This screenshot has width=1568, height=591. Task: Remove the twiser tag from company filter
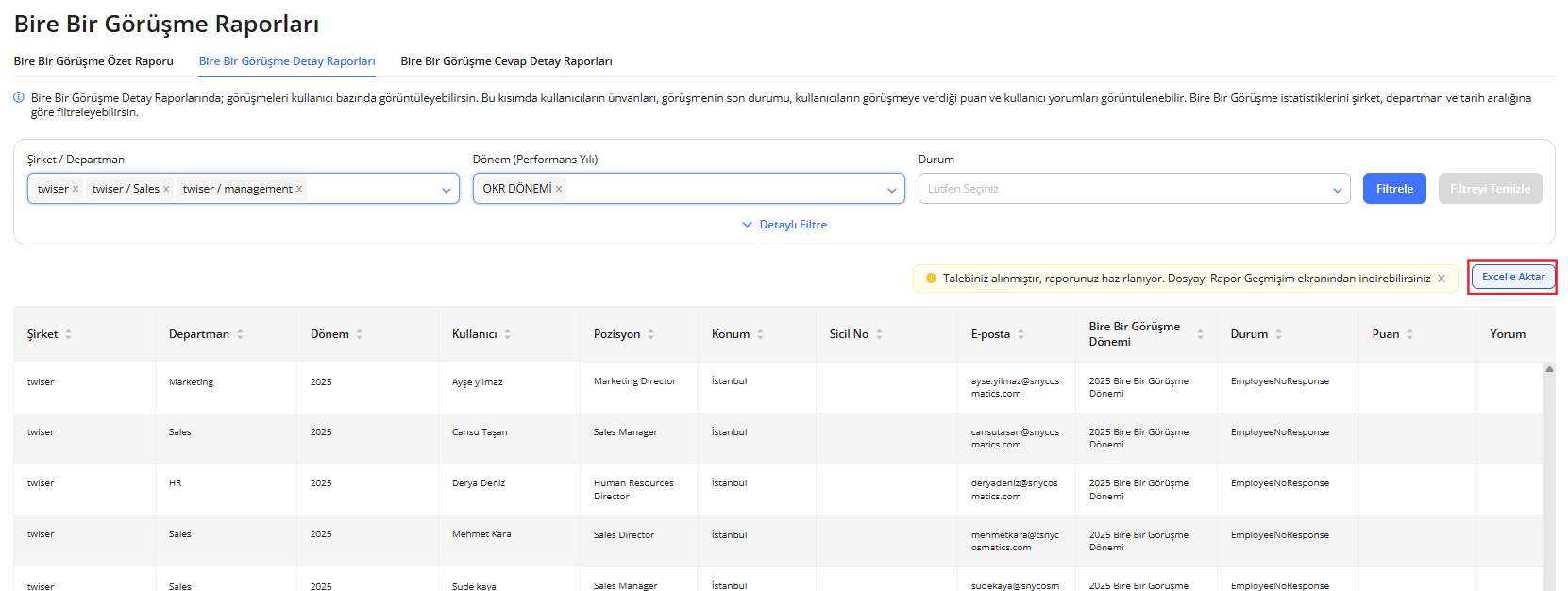[x=76, y=189]
